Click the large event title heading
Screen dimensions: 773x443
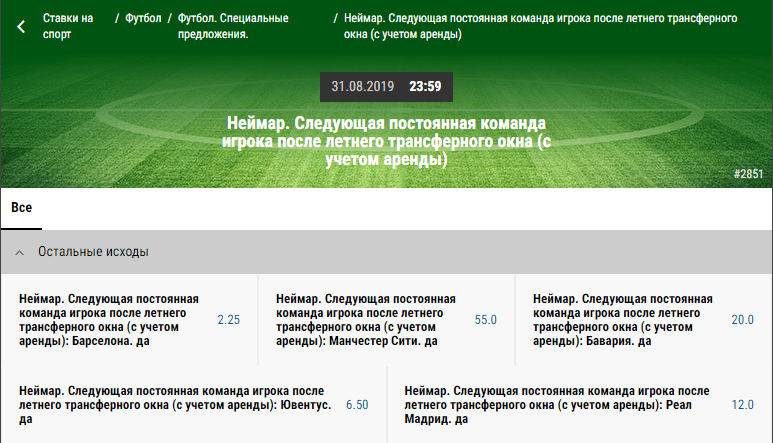coord(386,141)
